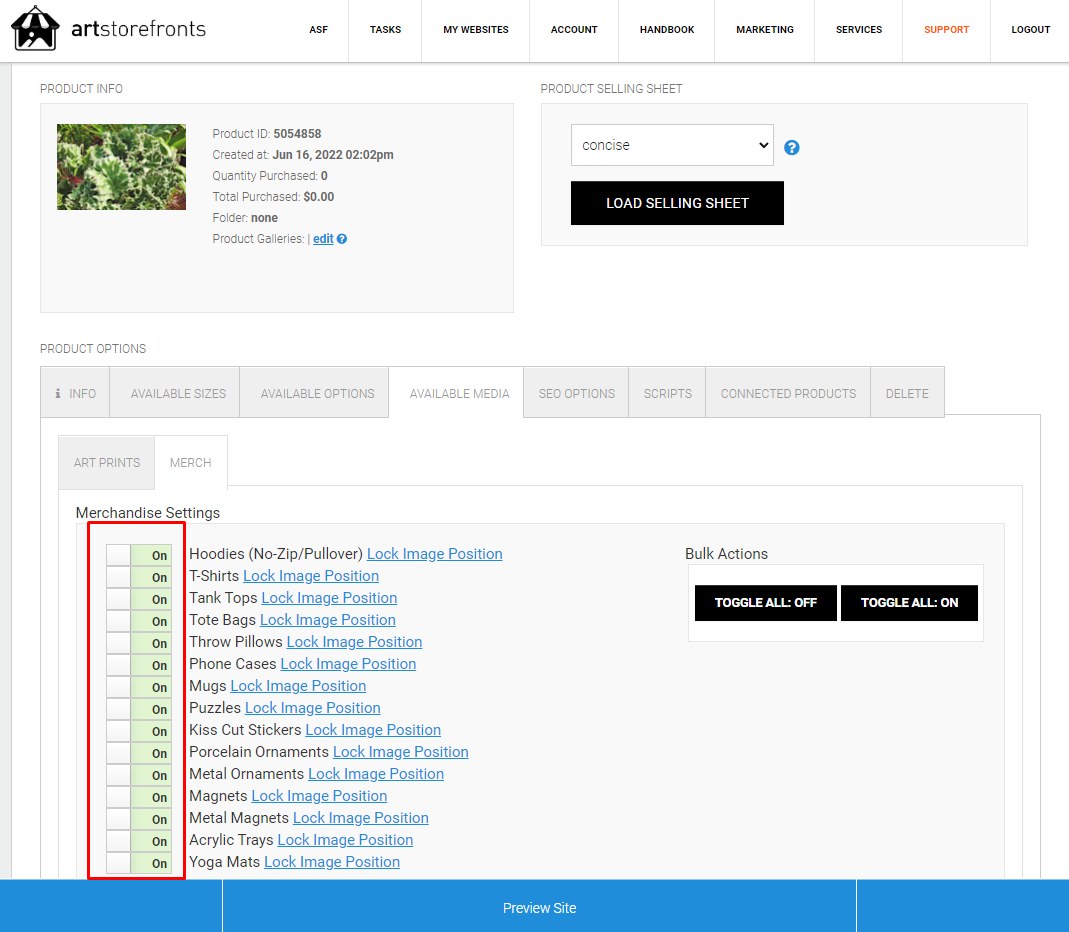The width and height of the screenshot is (1069, 932).
Task: Open the MARKETING menu
Action: [764, 29]
